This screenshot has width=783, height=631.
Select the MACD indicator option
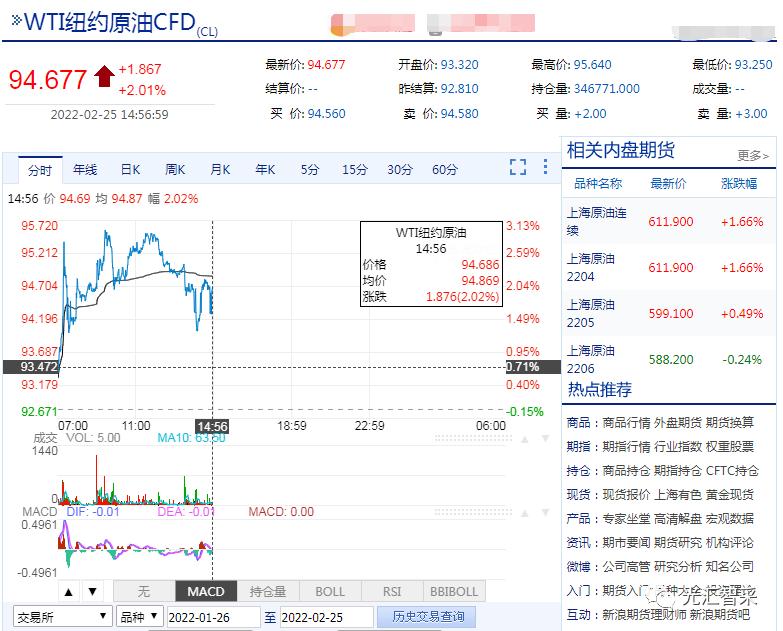(x=206, y=592)
